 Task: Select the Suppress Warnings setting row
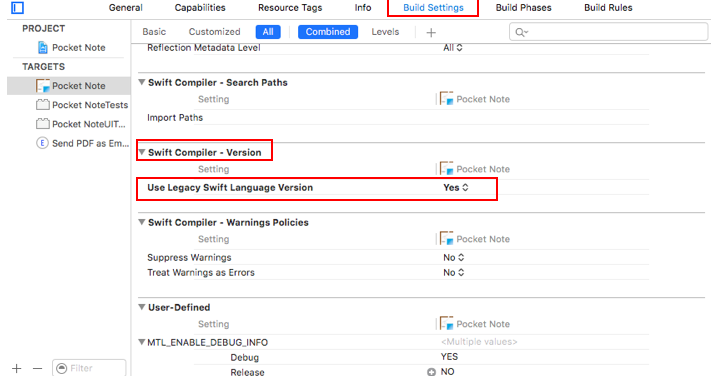(394, 257)
